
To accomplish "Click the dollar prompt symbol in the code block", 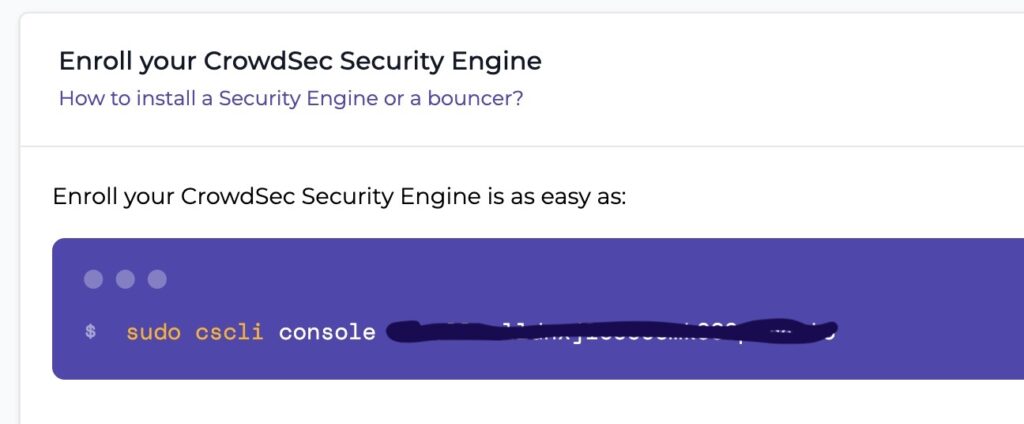I will (91, 332).
